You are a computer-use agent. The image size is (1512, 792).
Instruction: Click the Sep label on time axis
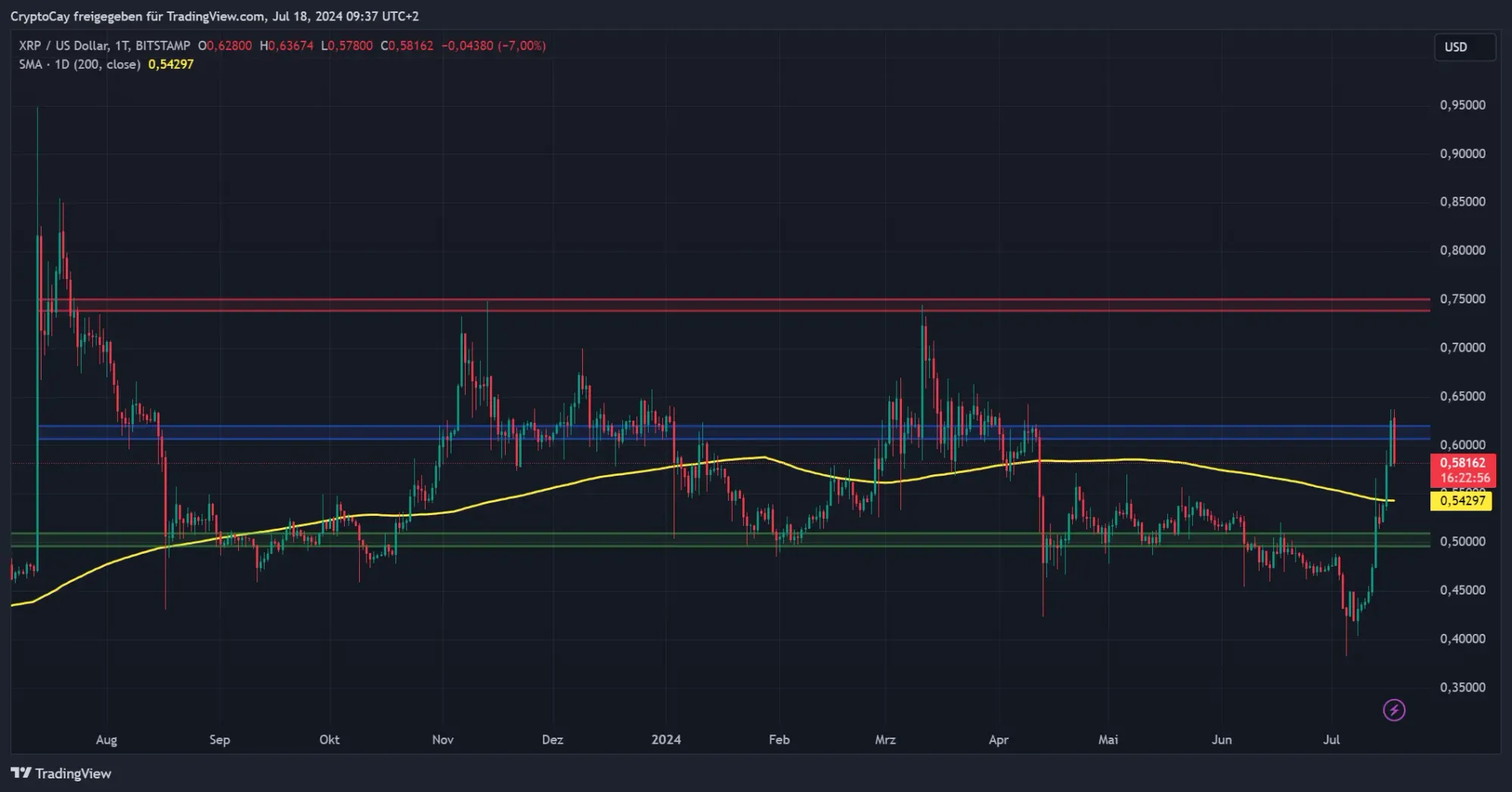coord(219,740)
